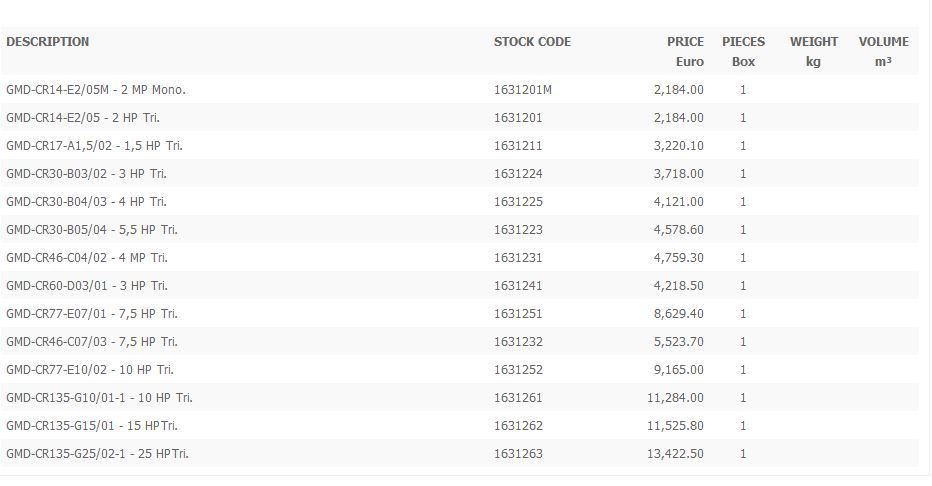932x486 pixels.
Task: Click stock code 1631251
Action: 518,314
